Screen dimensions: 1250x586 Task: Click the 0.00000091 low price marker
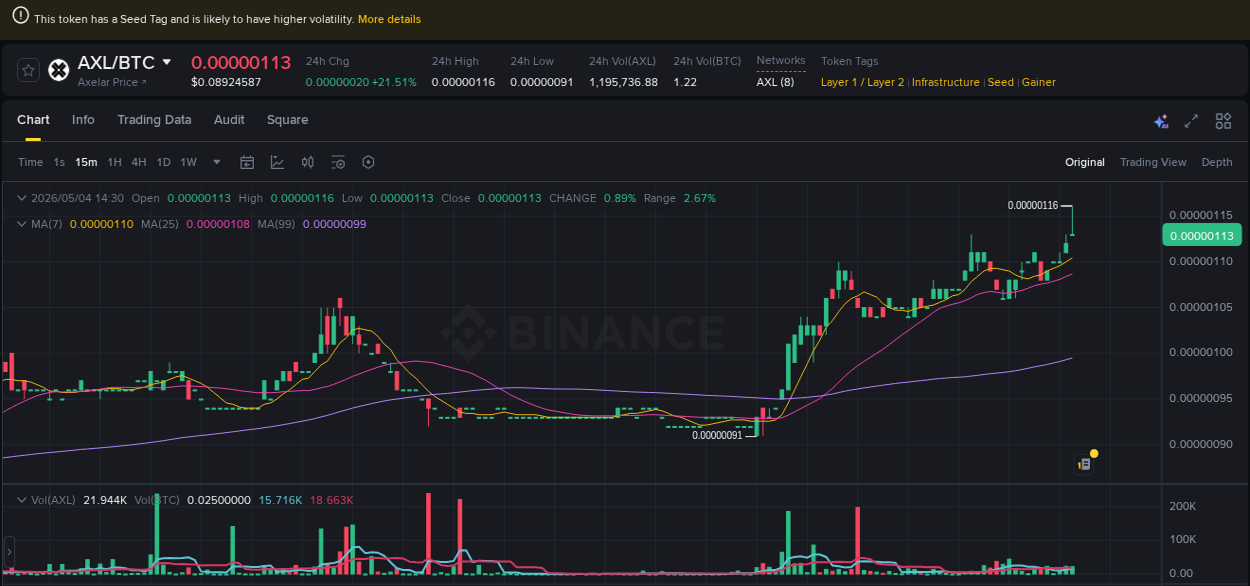(x=717, y=435)
